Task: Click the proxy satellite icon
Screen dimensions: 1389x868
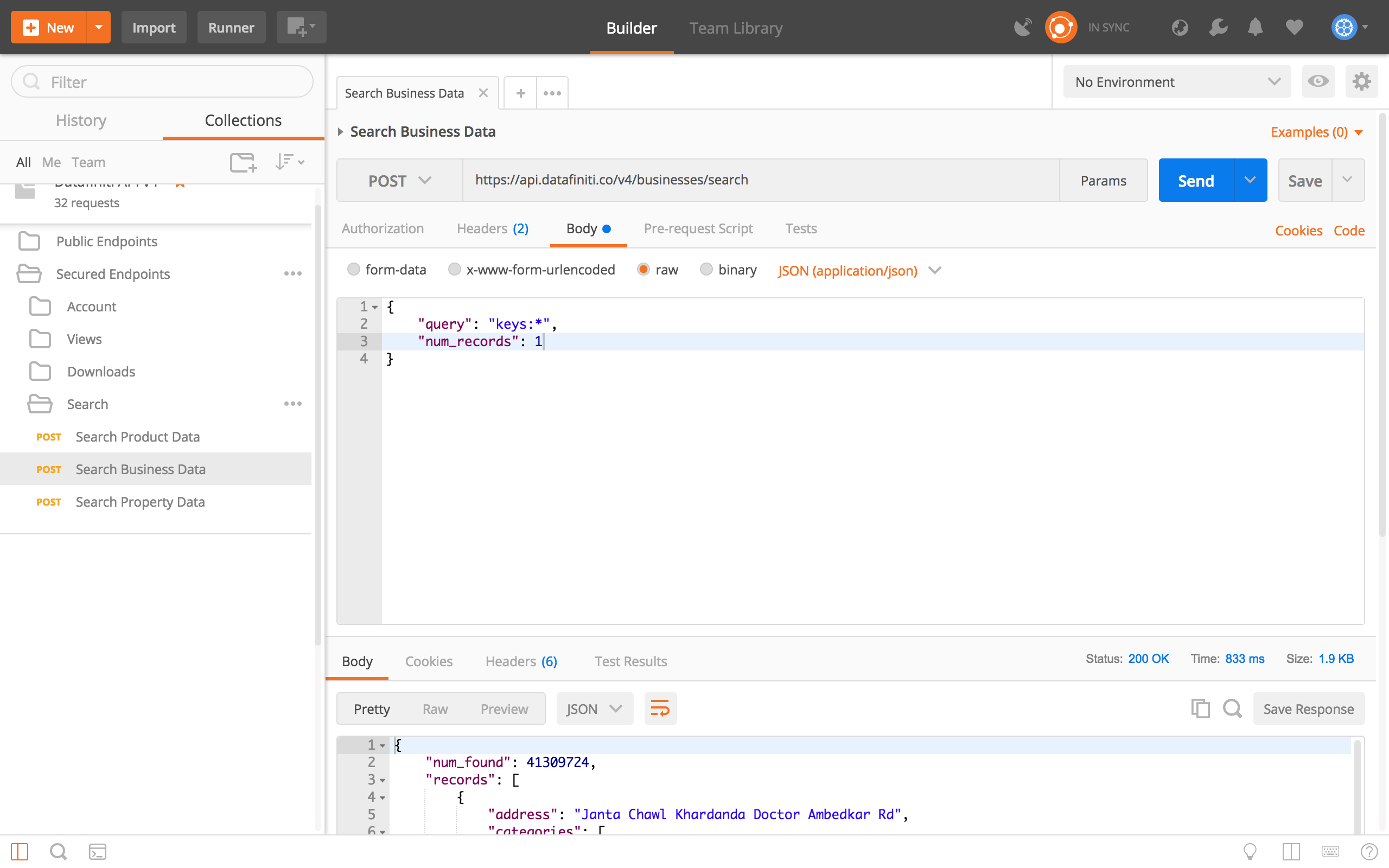Action: click(1023, 27)
